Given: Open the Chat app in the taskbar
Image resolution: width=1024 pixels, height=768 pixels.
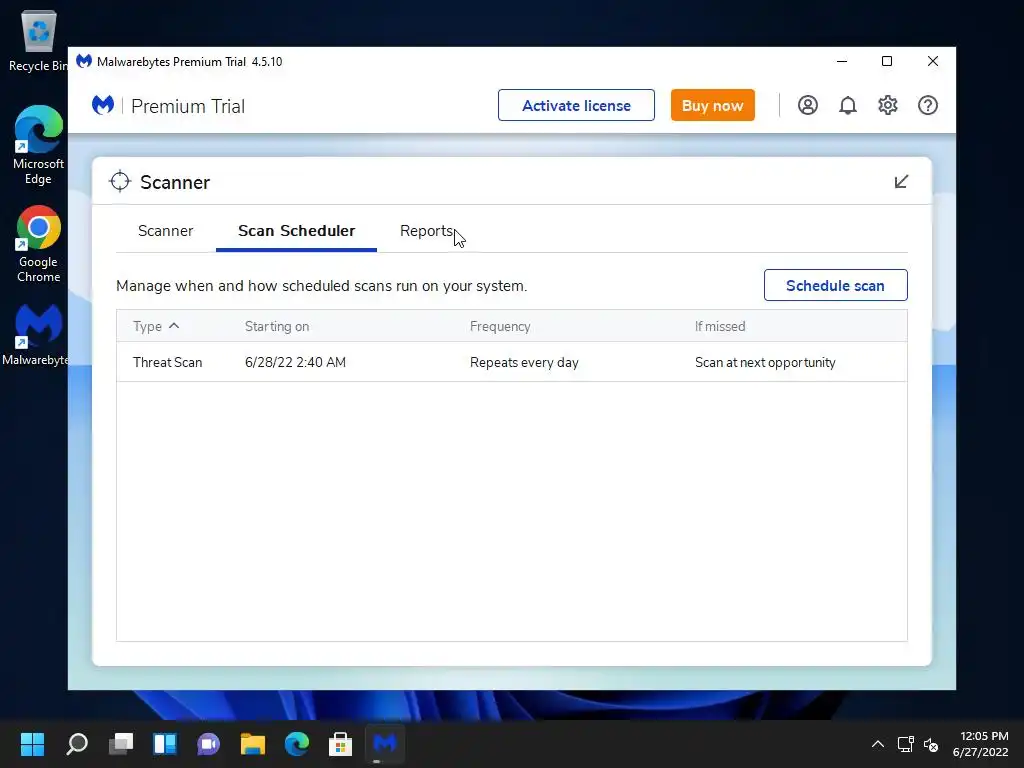Looking at the screenshot, I should [208, 744].
